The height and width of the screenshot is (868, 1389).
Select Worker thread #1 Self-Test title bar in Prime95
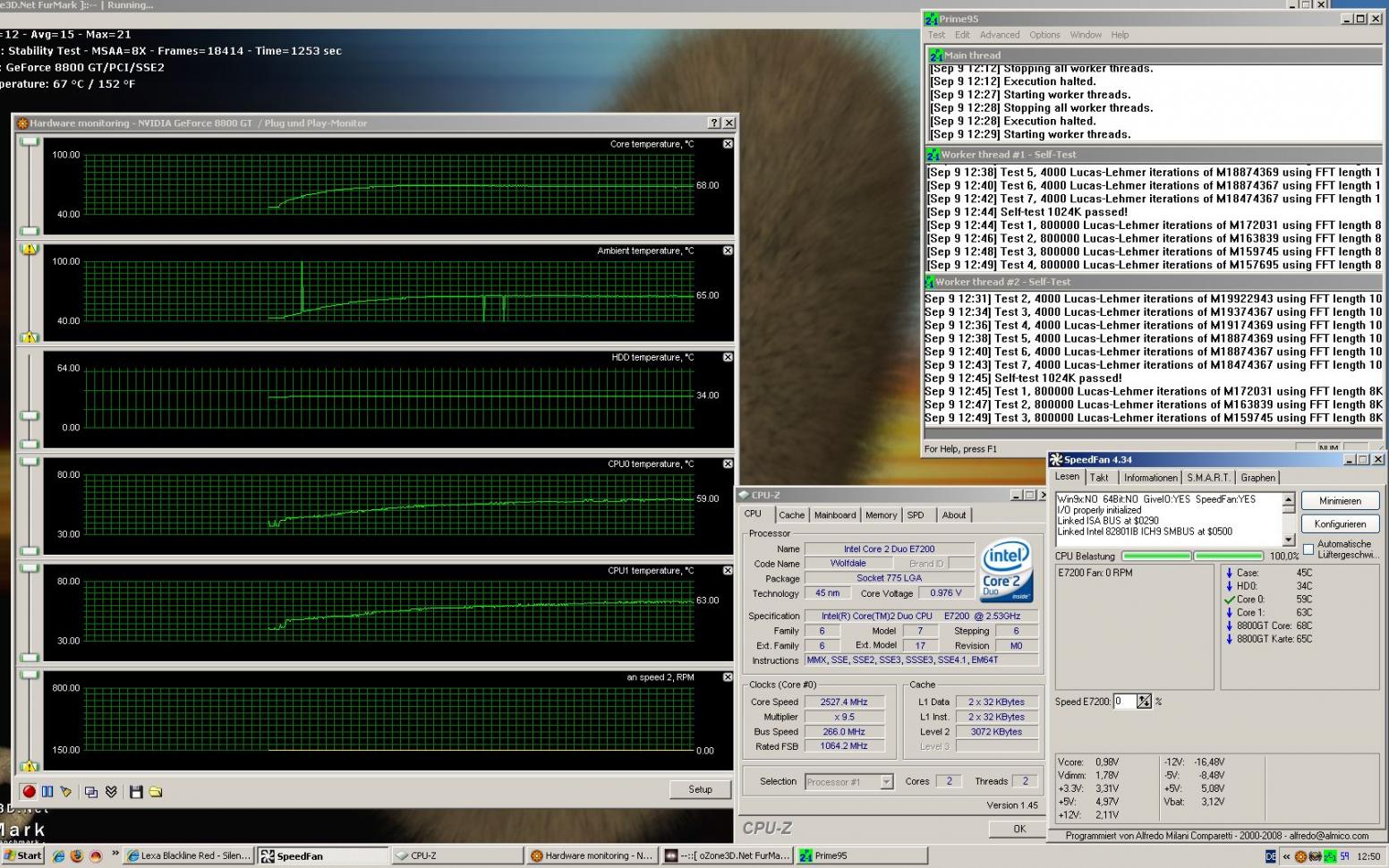[x=1155, y=155]
